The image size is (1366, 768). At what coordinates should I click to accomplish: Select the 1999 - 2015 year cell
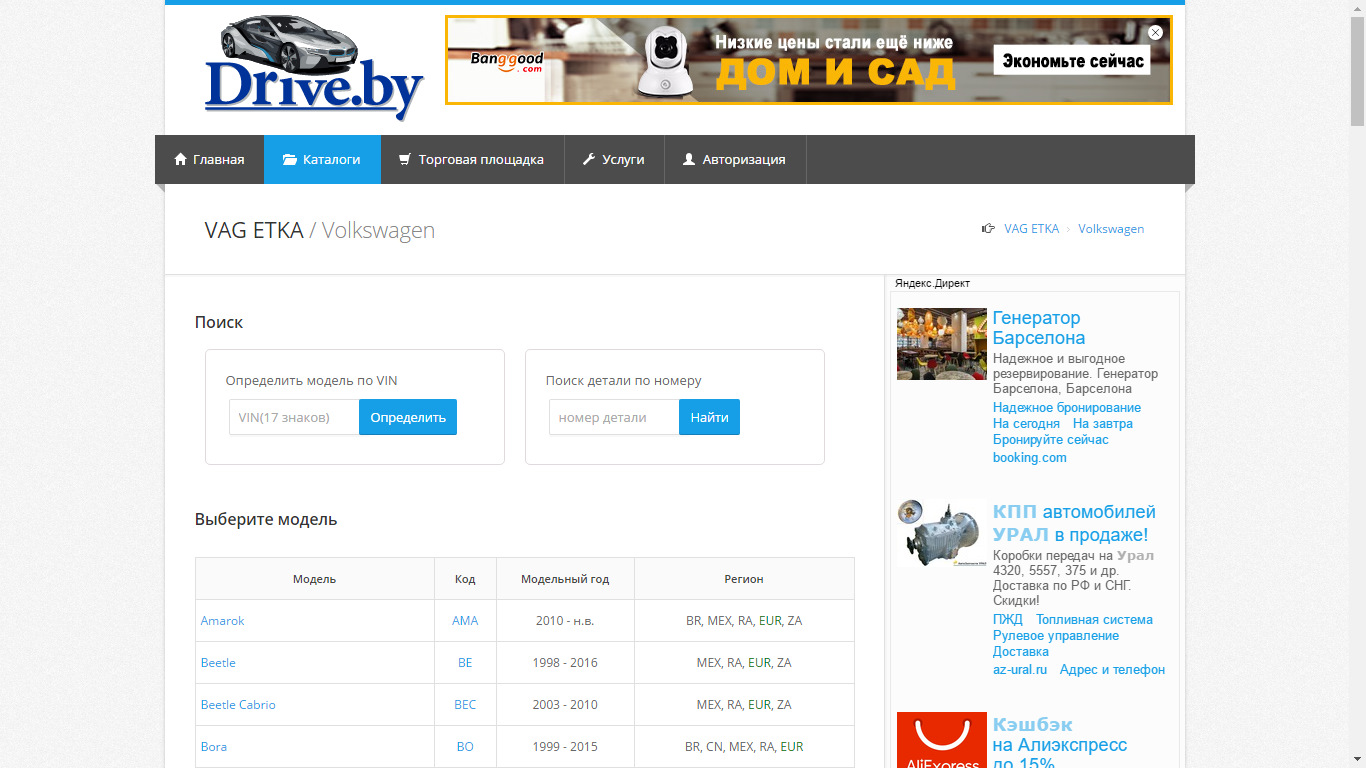coord(565,747)
